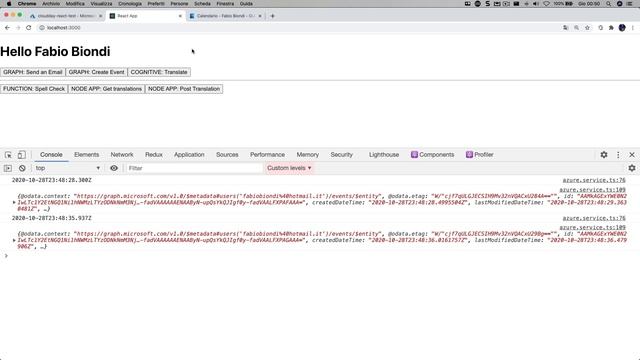Image resolution: width=640 pixels, height=360 pixels.
Task: Go forward in browser history
Action: pyautogui.click(x=18, y=28)
